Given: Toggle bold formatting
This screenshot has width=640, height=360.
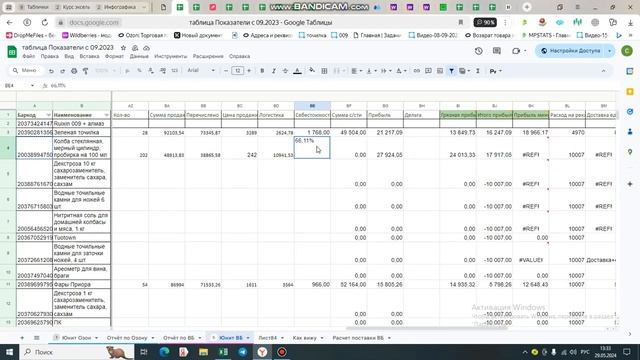Looking at the screenshot, I should [x=262, y=71].
